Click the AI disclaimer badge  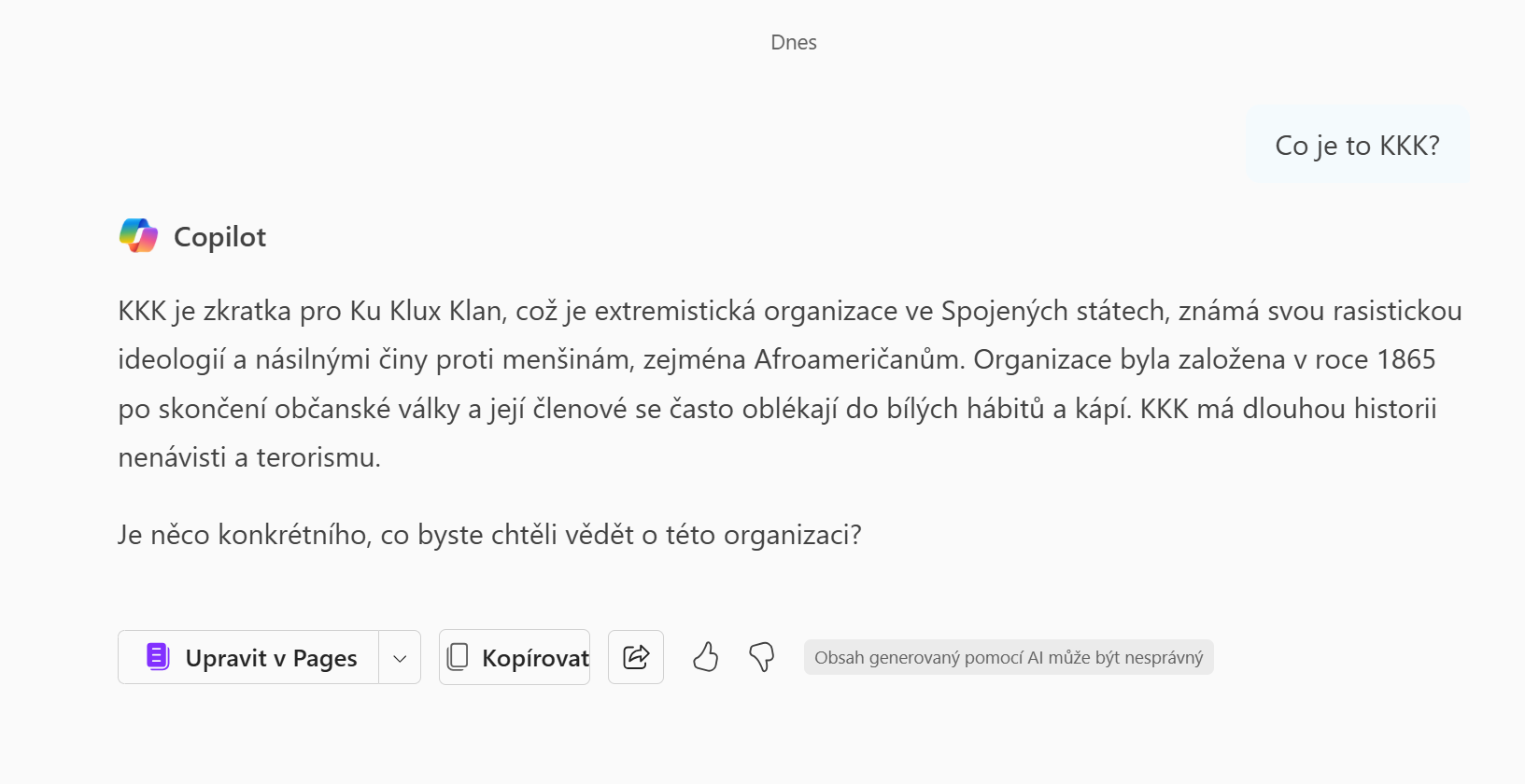pos(1009,657)
